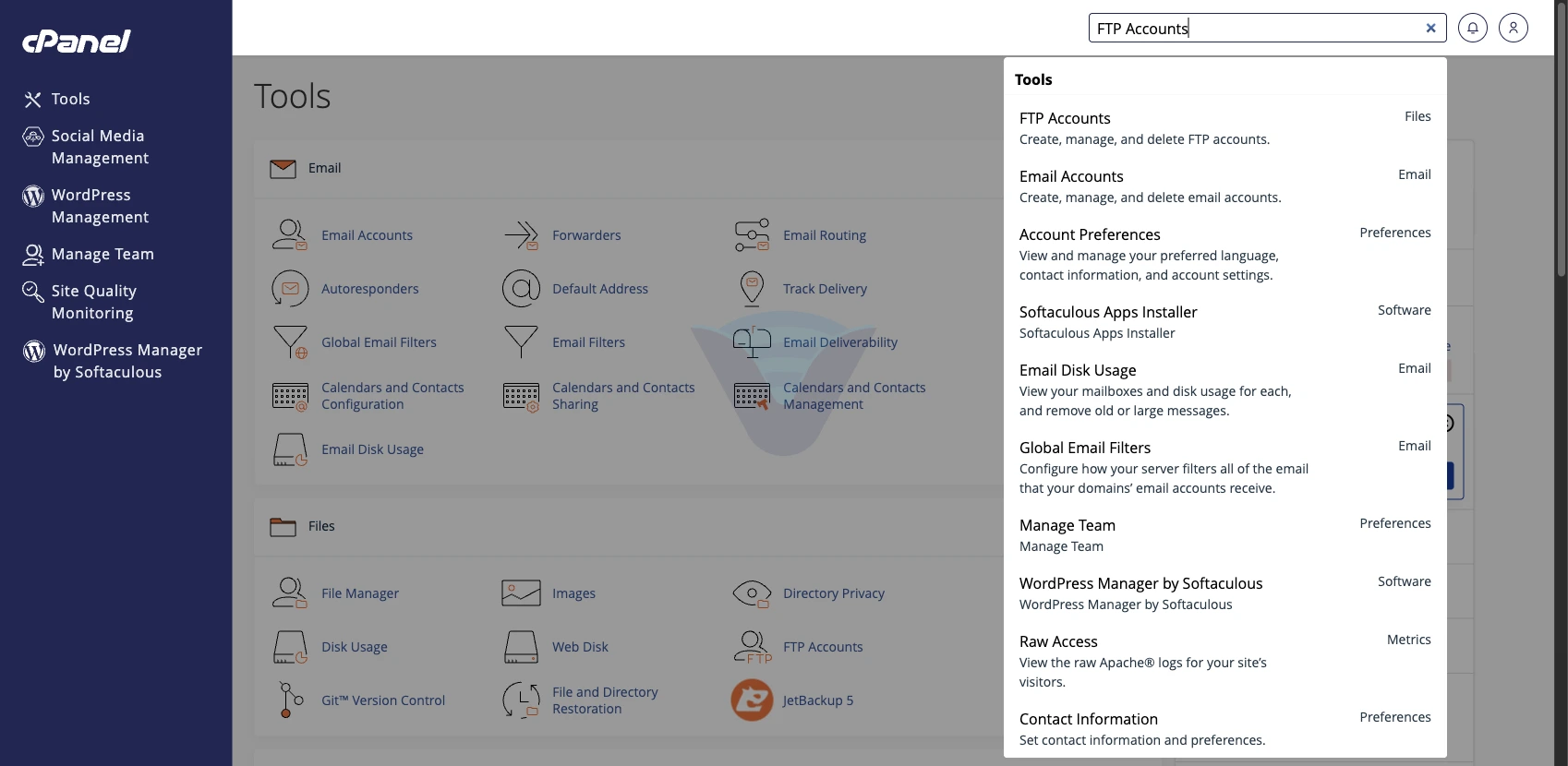Select FTP Accounts search result
The height and width of the screenshot is (766, 1568).
point(1225,128)
